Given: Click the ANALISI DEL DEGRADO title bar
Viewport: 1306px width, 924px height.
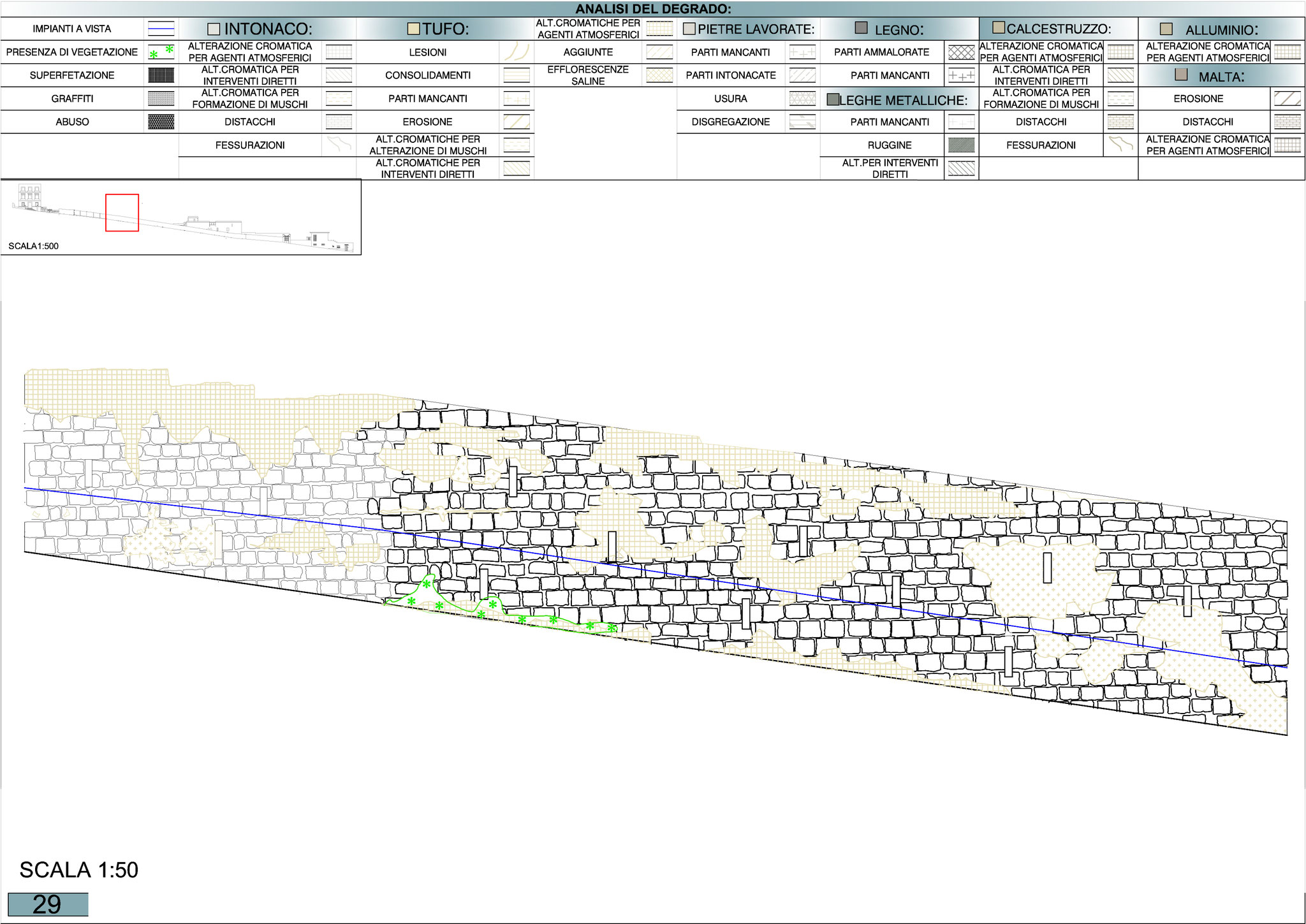Looking at the screenshot, I should click(653, 9).
